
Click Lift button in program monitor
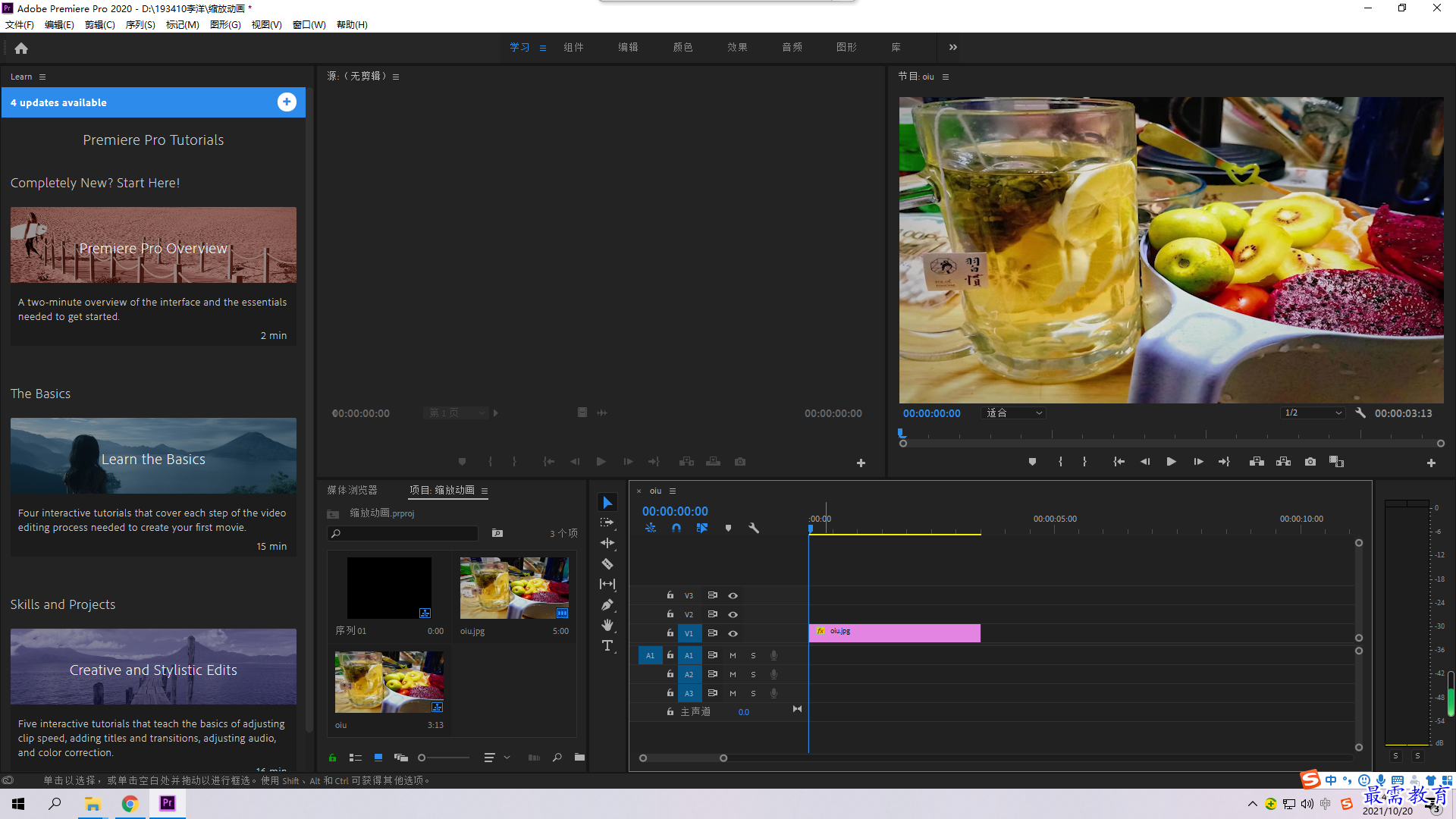coord(1257,462)
